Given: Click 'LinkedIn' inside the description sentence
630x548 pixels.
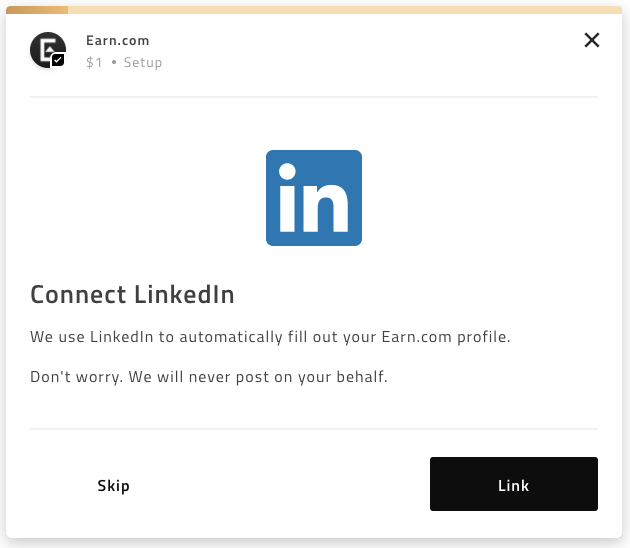Looking at the screenshot, I should (121, 337).
